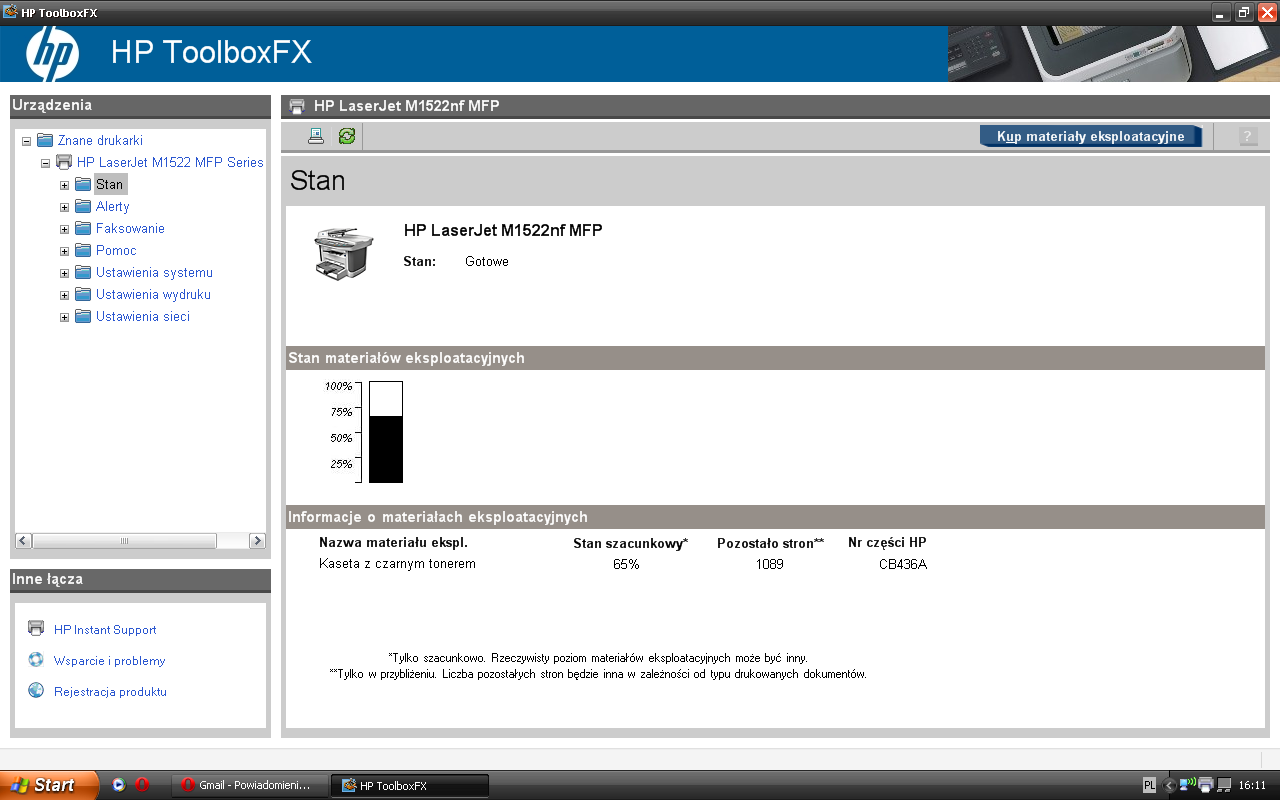Click the folder icon beside Alerty
1280x800 pixels.
pos(82,206)
